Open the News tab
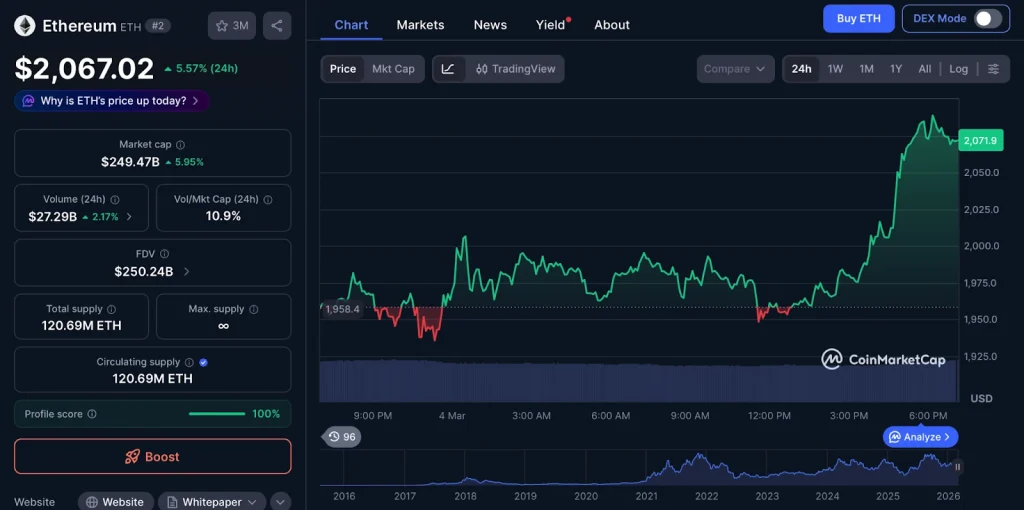This screenshot has width=1024, height=510. pyautogui.click(x=490, y=25)
